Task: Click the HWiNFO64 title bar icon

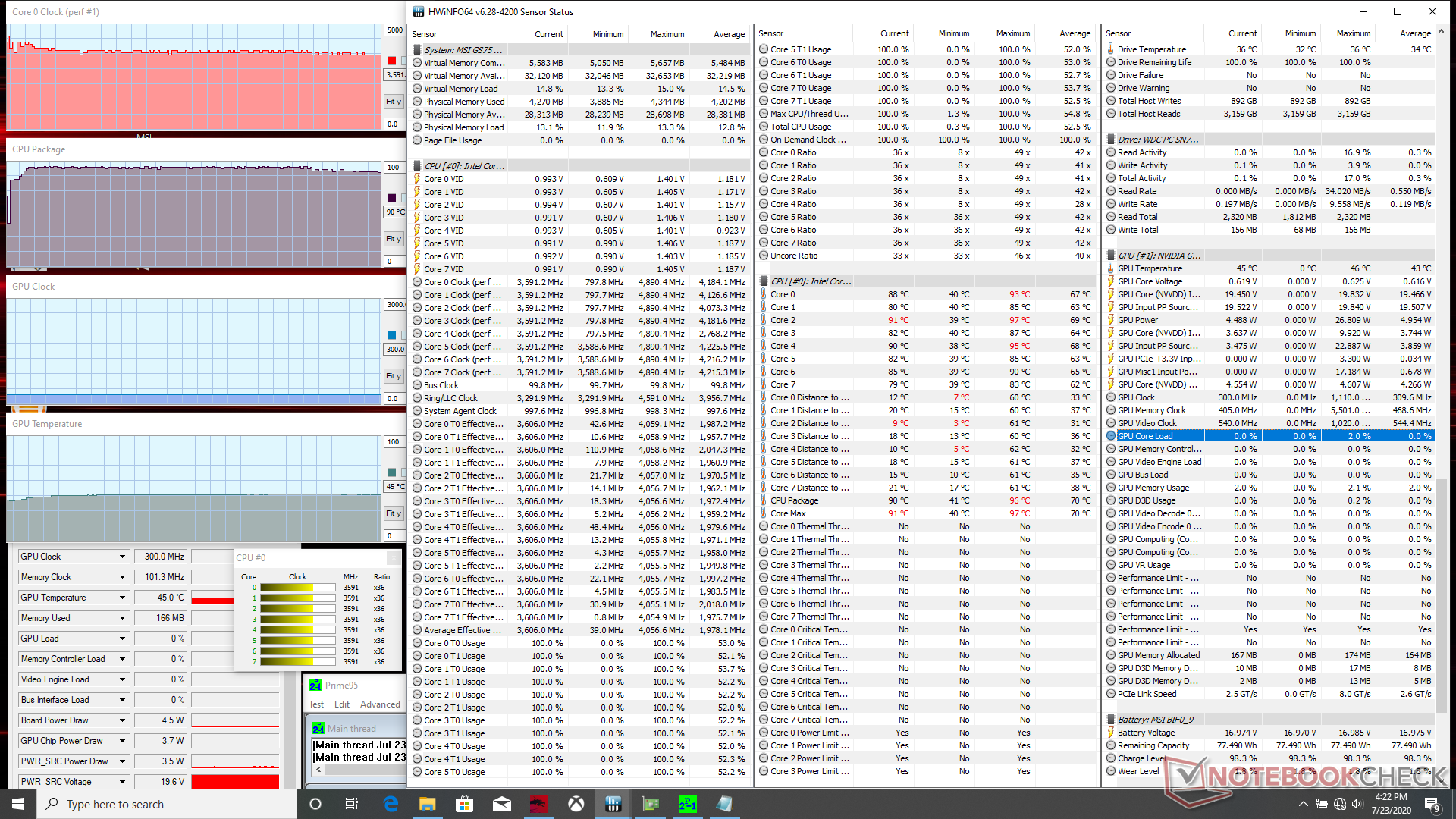Action: click(x=418, y=11)
